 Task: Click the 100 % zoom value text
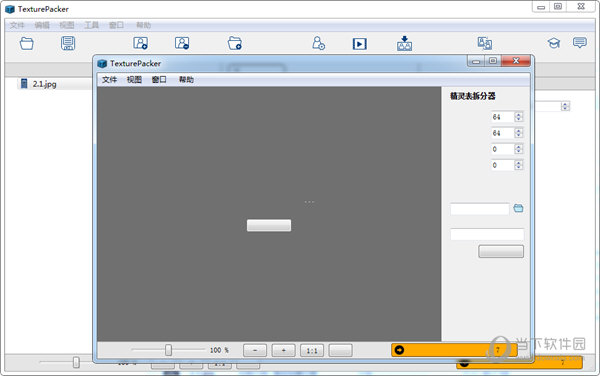pos(219,350)
